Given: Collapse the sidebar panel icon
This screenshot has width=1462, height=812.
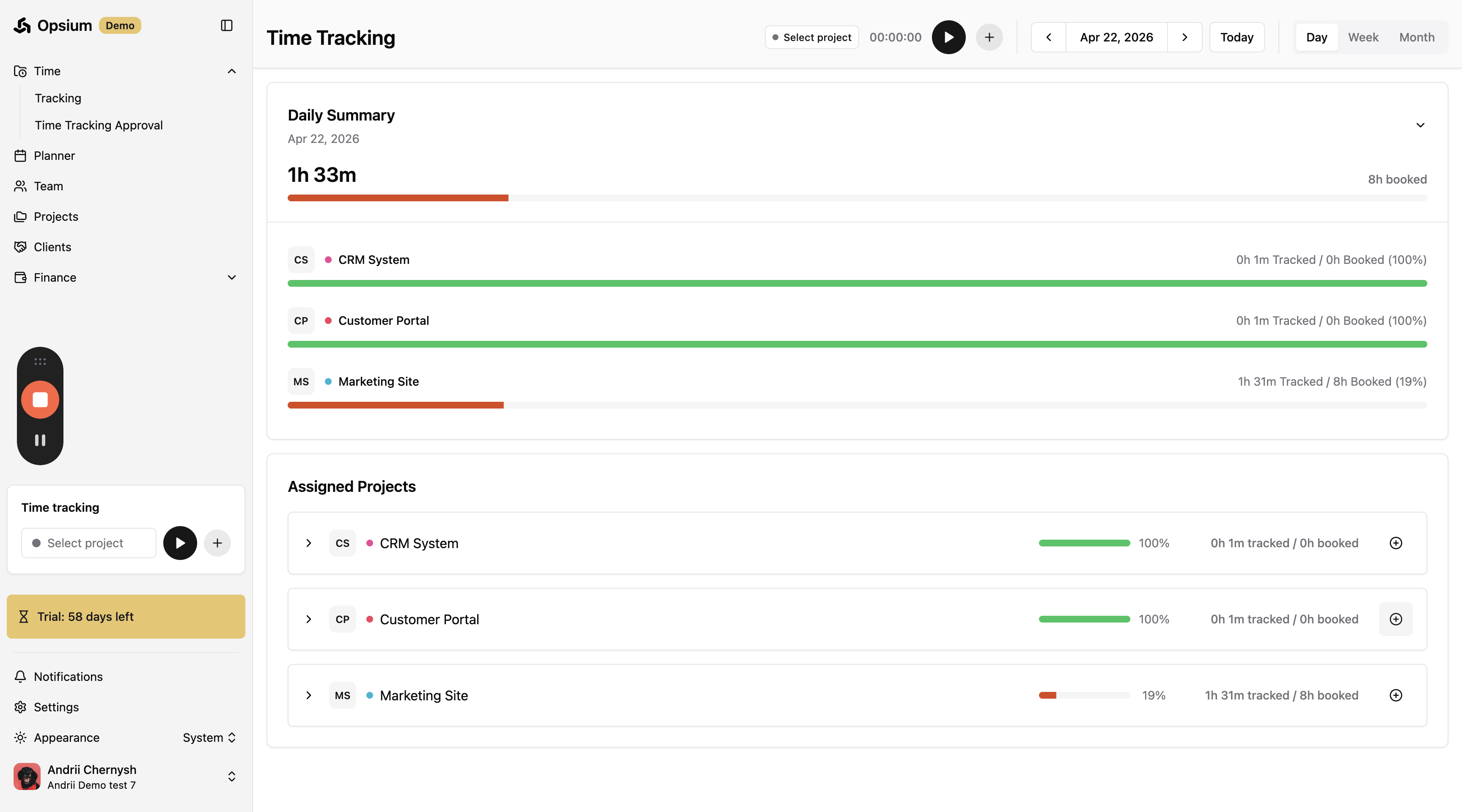Looking at the screenshot, I should click(226, 25).
